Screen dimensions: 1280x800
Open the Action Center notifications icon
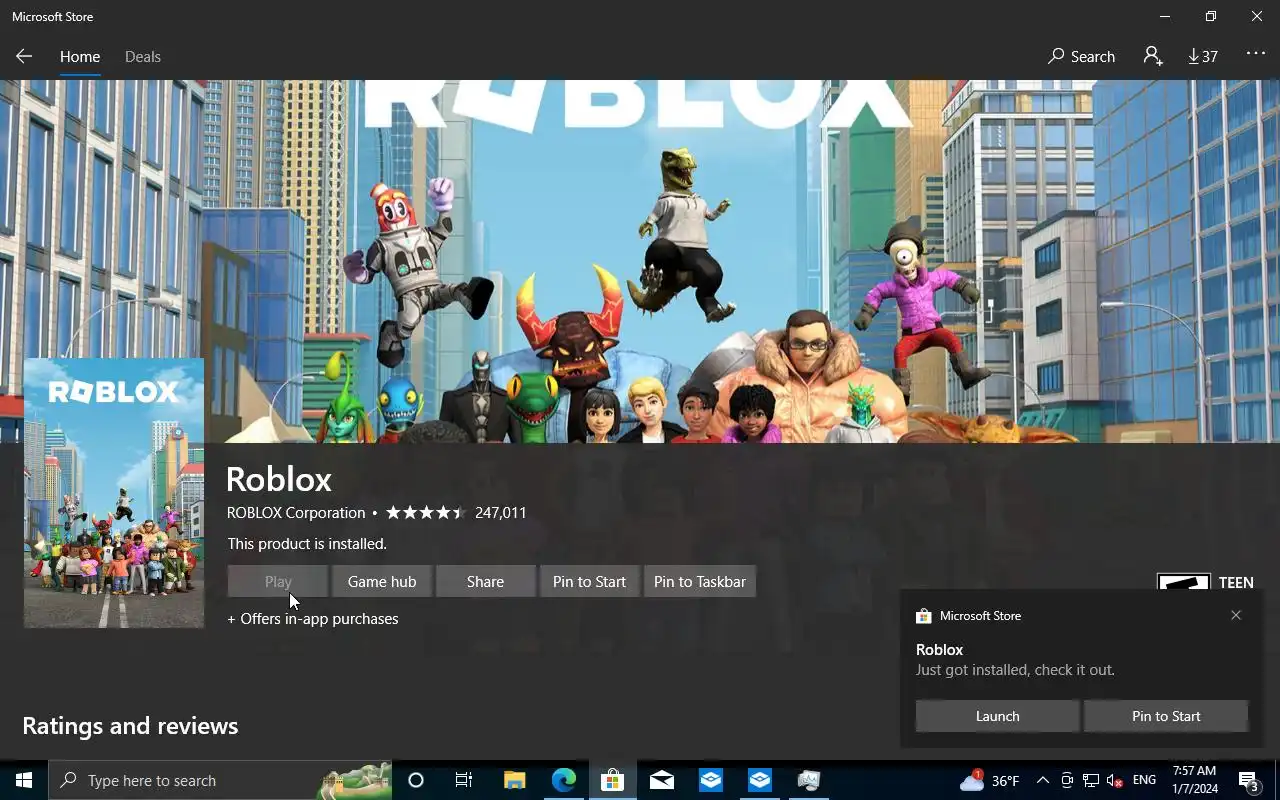(1249, 780)
